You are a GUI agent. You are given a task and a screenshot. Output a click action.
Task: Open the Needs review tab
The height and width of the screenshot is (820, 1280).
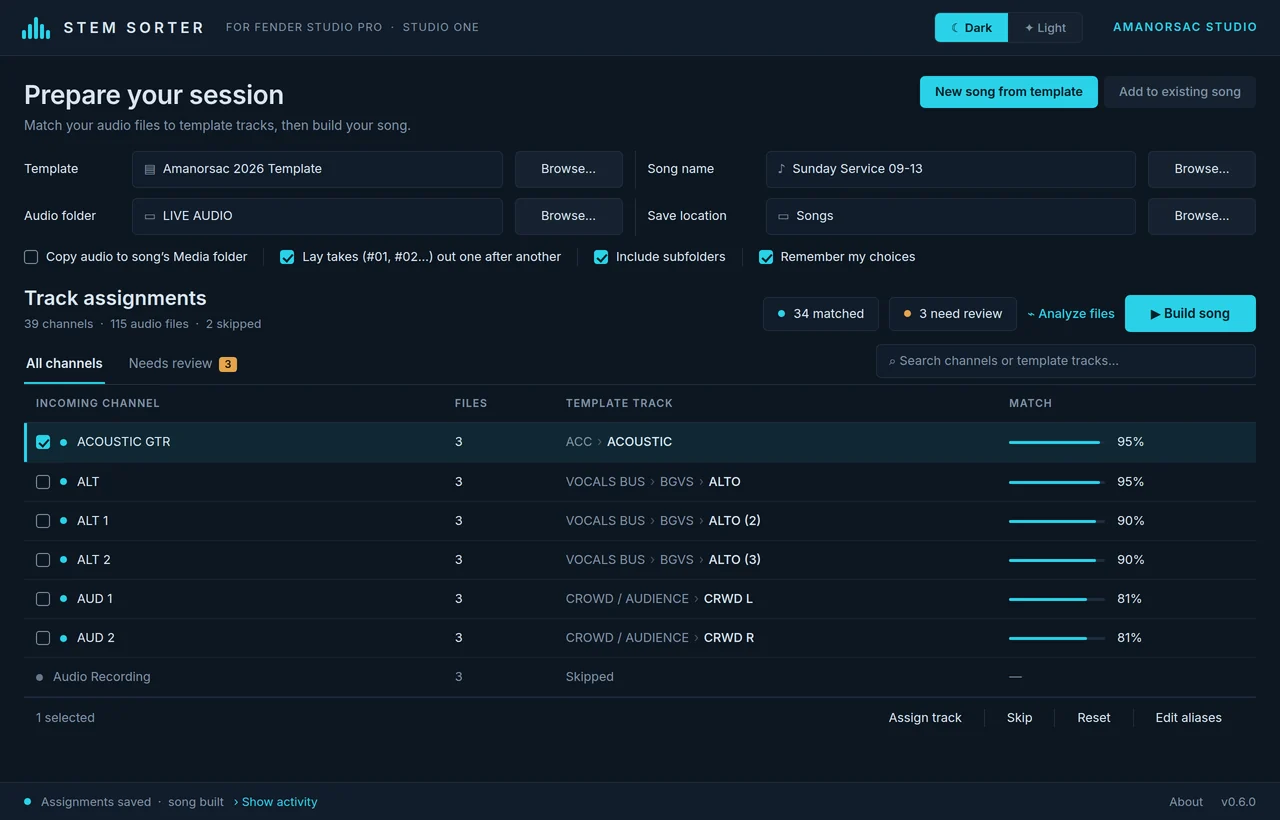[182, 363]
